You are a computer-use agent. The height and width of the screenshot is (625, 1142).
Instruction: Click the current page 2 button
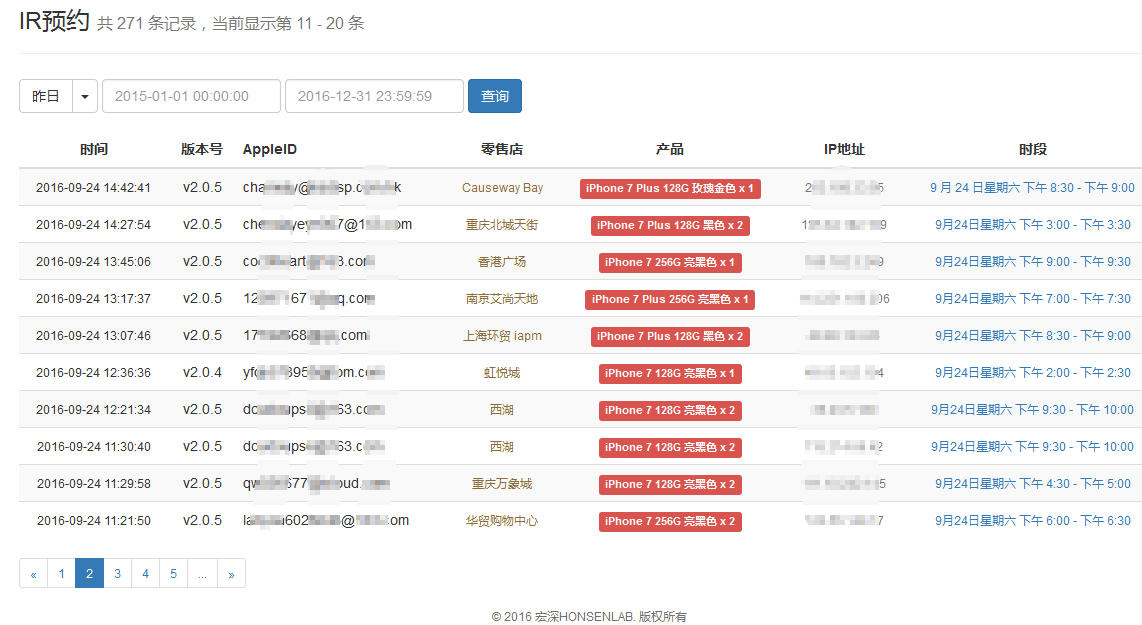[90, 574]
